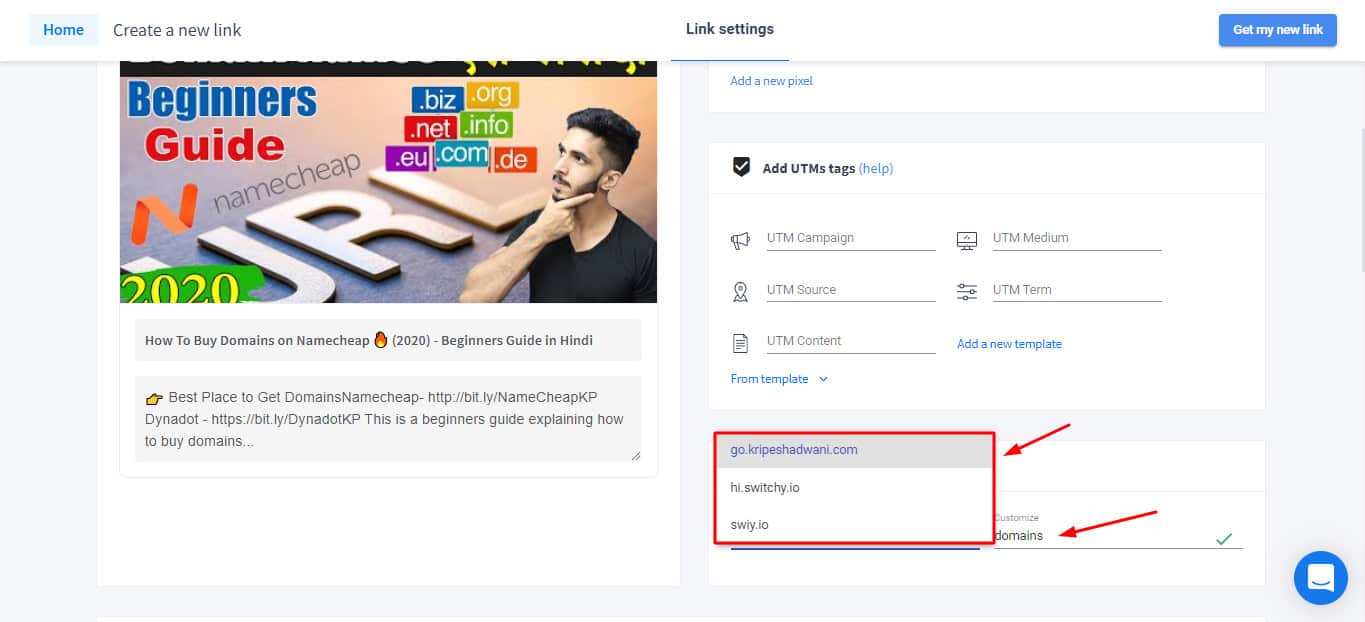Click Get my new link button
This screenshot has height=622, width=1365.
coord(1277,30)
